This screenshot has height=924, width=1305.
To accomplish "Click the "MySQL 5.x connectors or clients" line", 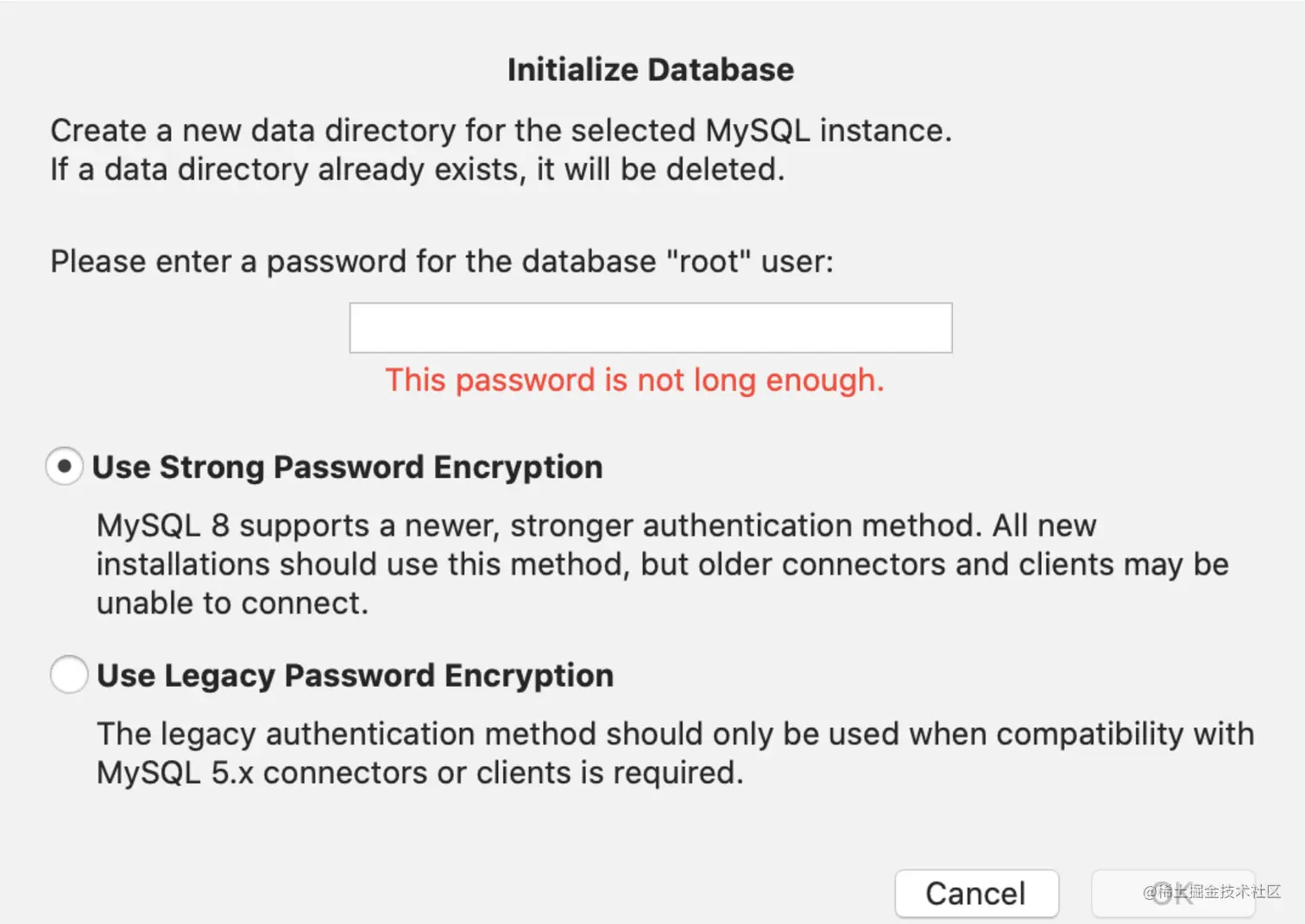I will pyautogui.click(x=419, y=772).
